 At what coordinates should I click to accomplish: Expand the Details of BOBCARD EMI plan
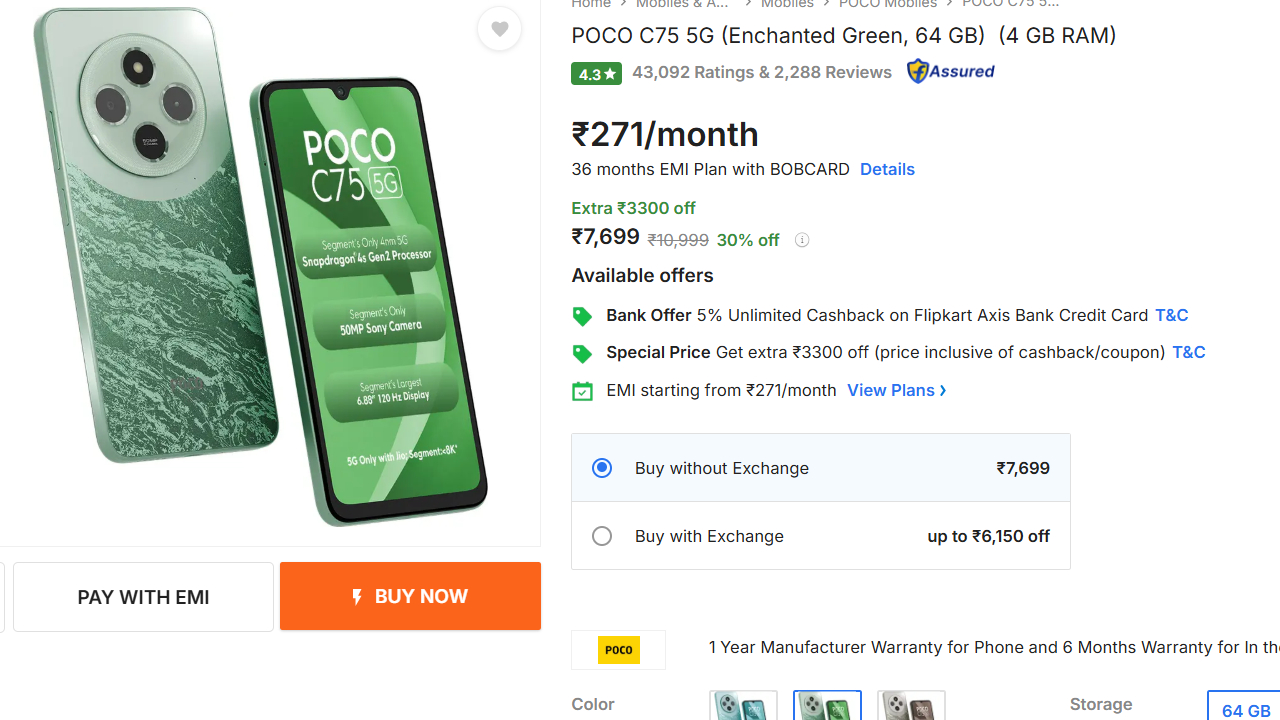click(x=887, y=169)
